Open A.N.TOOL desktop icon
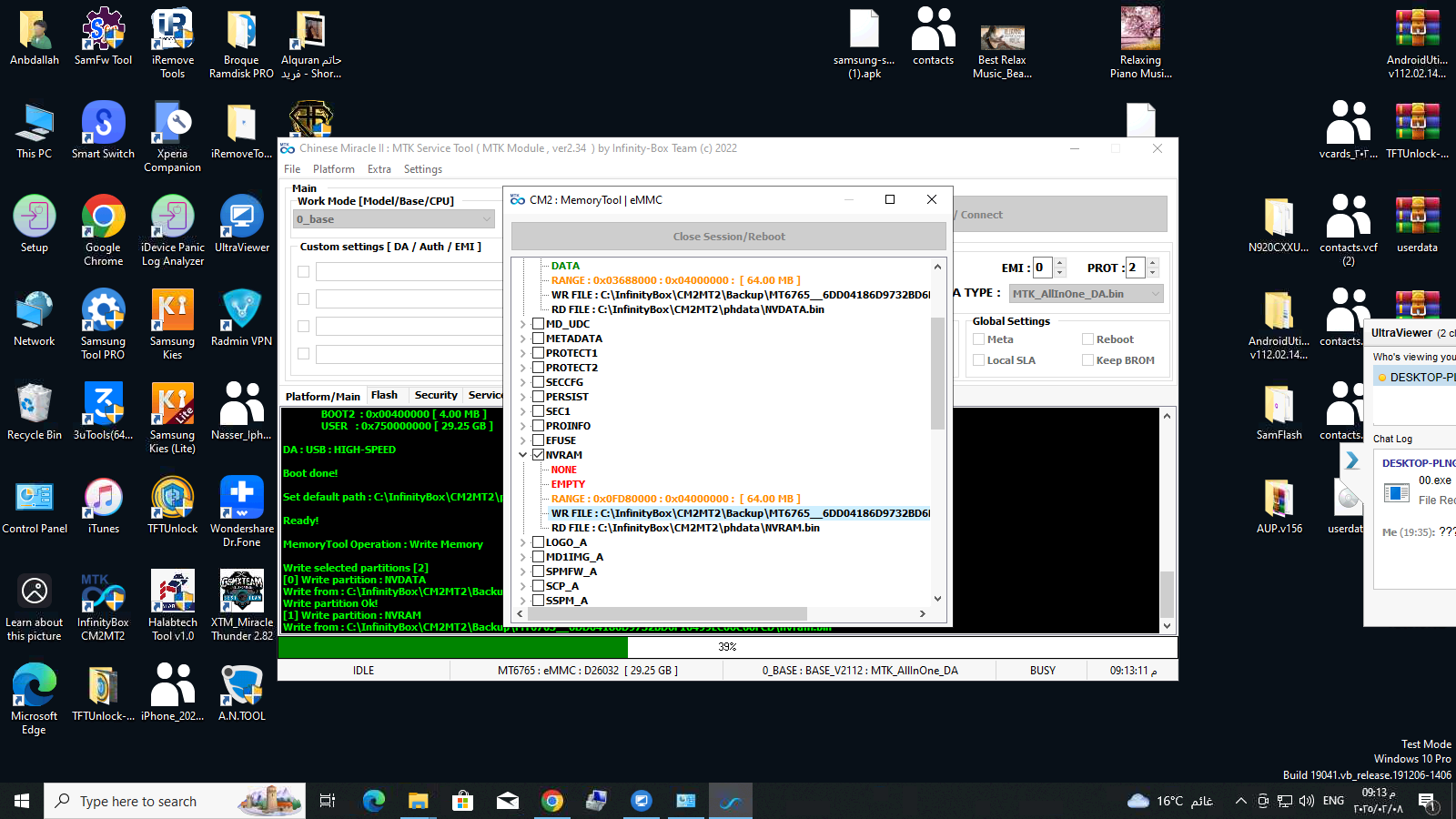The width and height of the screenshot is (1456, 819). tap(241, 693)
